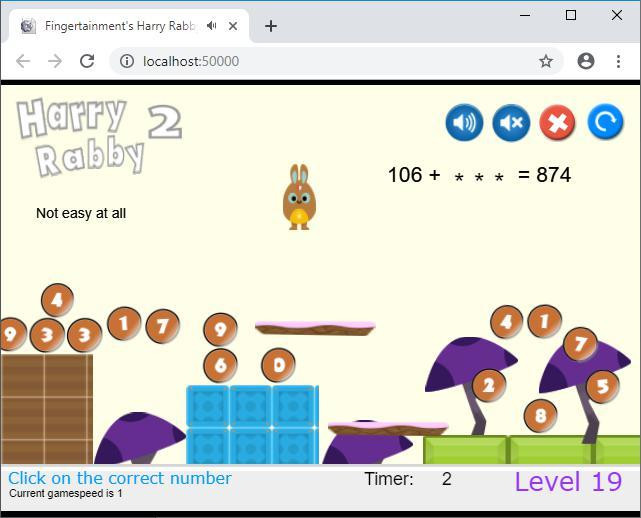Close the browser window
The width and height of the screenshot is (641, 518).
(616, 15)
